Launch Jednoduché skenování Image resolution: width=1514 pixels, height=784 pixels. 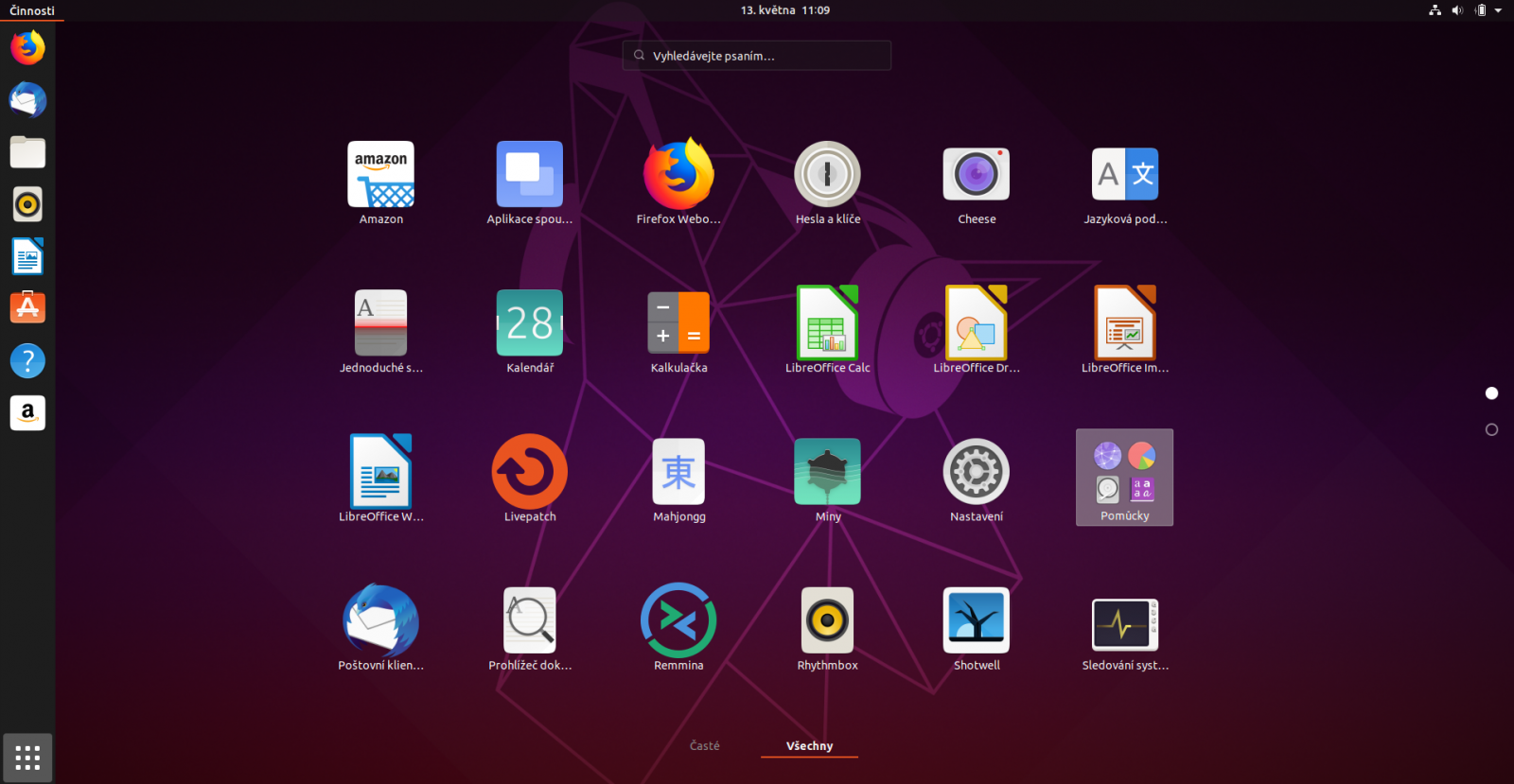(x=381, y=333)
